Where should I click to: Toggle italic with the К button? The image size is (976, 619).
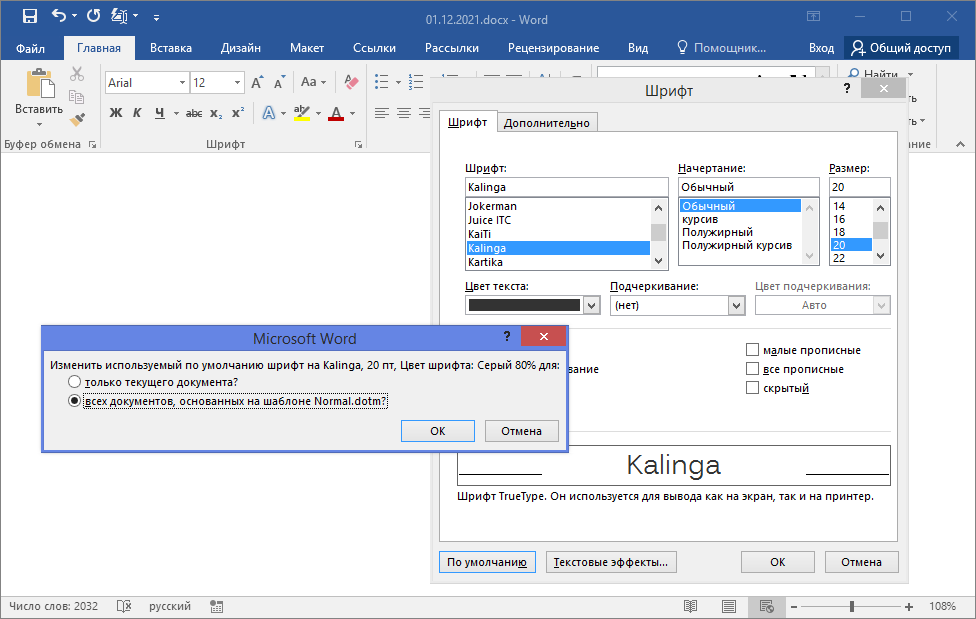138,113
